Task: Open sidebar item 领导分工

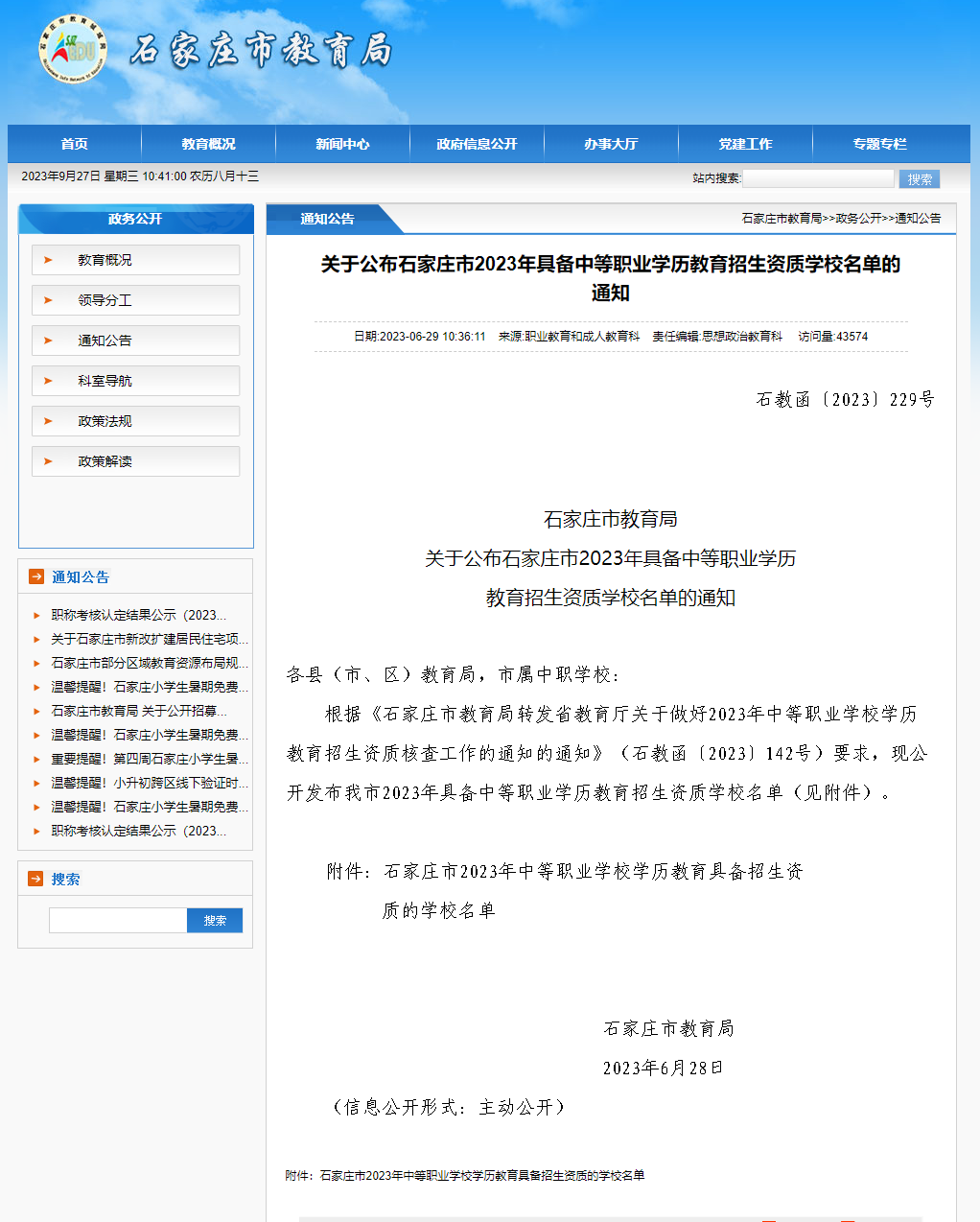Action: click(136, 300)
